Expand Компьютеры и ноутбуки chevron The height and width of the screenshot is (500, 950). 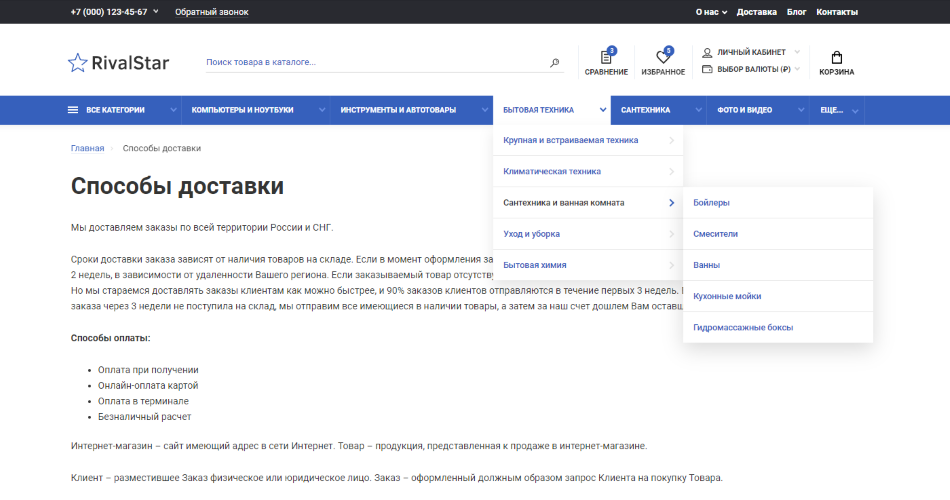322,110
